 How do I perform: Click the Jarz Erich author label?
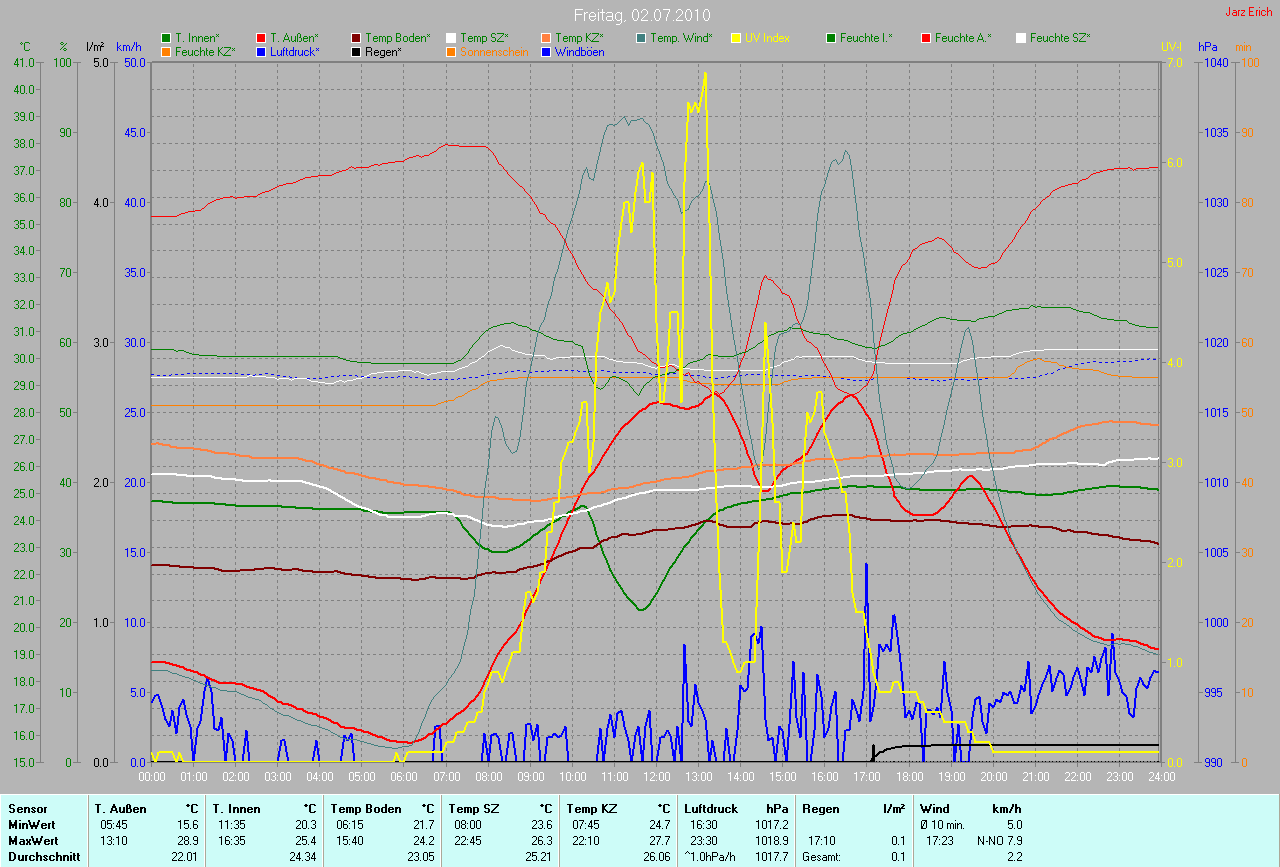(x=1249, y=13)
